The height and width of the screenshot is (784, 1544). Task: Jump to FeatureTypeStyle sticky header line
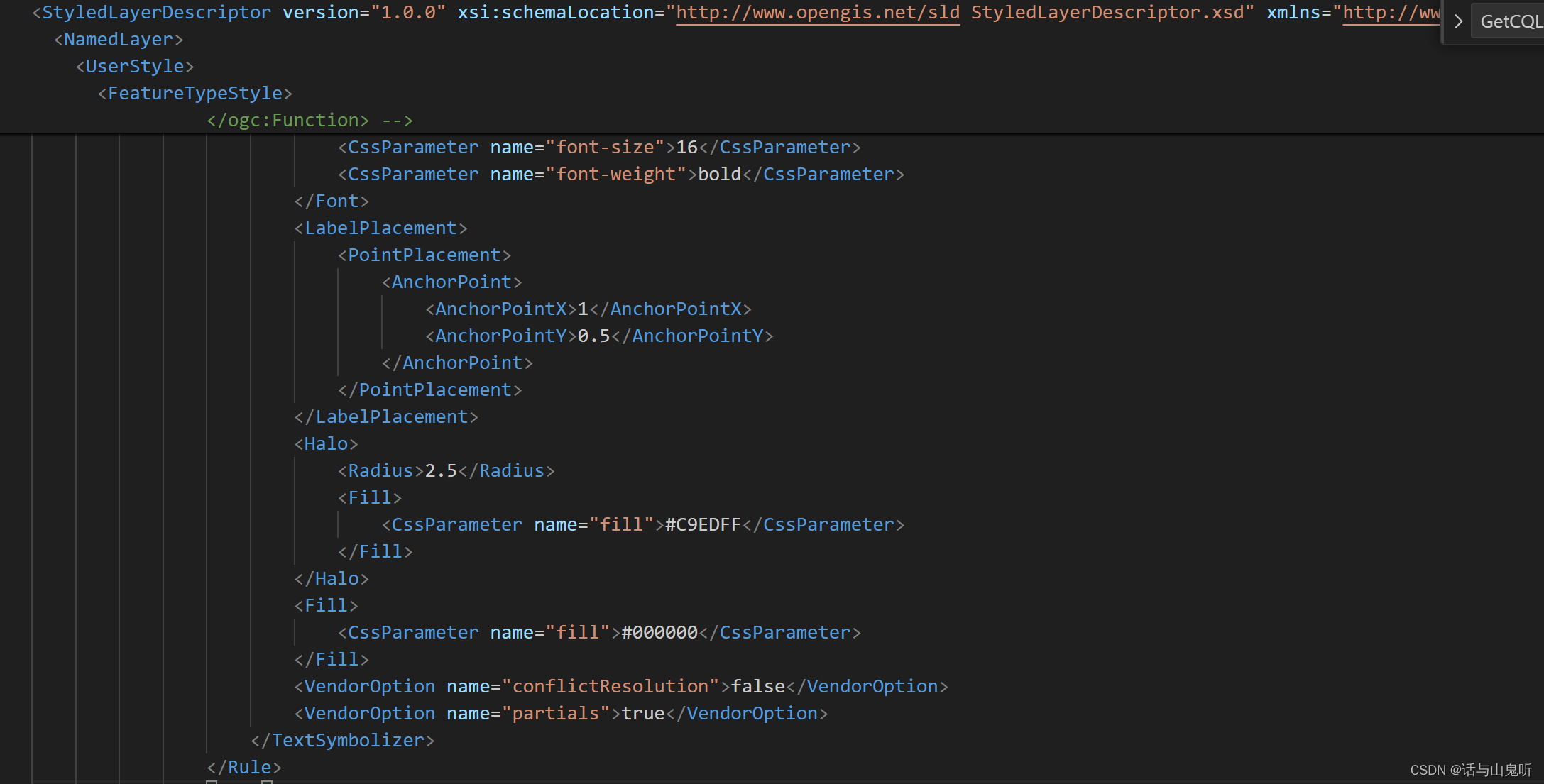pyautogui.click(x=195, y=94)
